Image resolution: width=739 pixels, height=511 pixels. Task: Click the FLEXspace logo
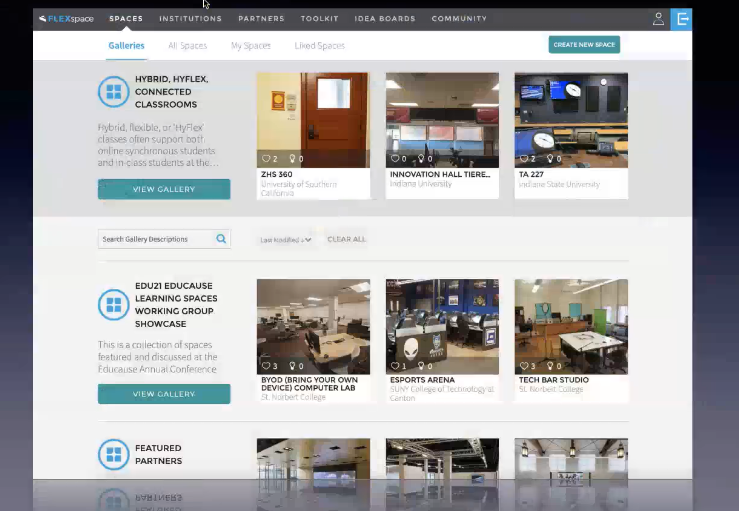66,19
